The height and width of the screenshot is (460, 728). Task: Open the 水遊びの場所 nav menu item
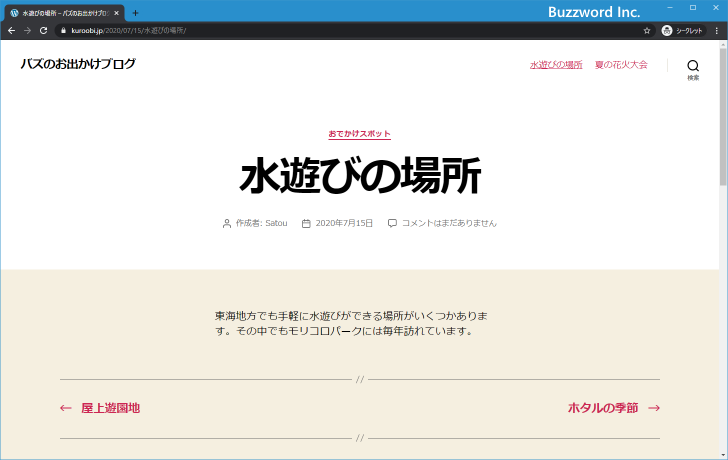coord(556,65)
